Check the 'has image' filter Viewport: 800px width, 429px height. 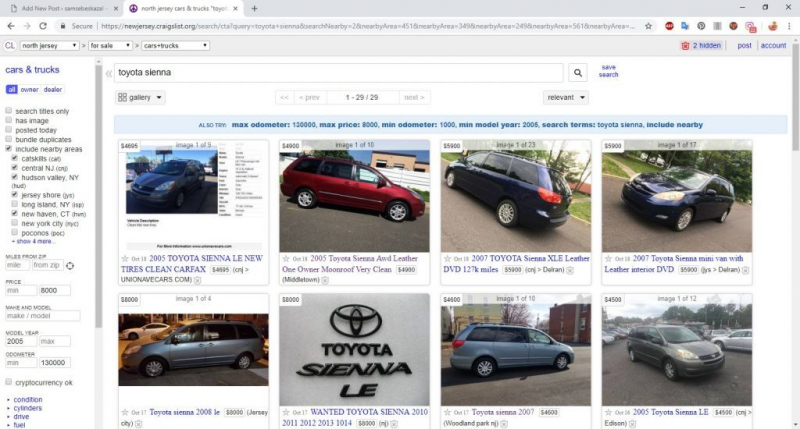tap(9, 121)
